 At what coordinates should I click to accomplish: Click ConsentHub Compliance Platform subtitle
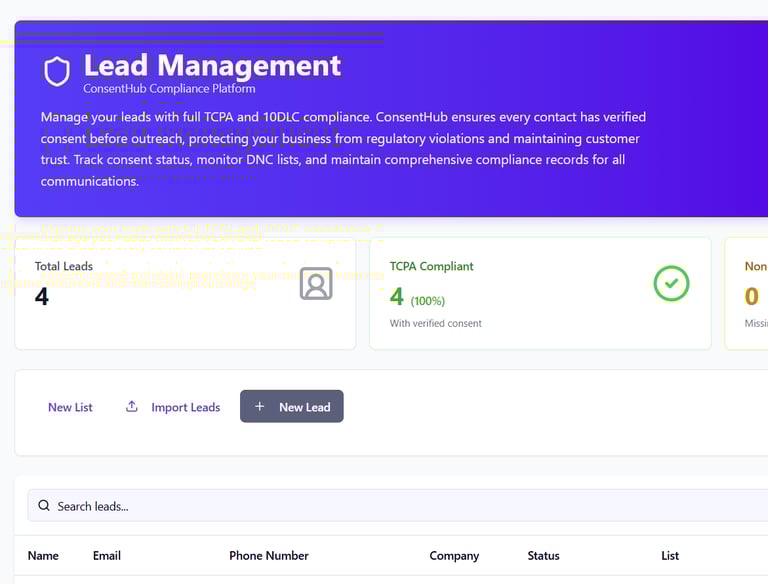point(169,89)
